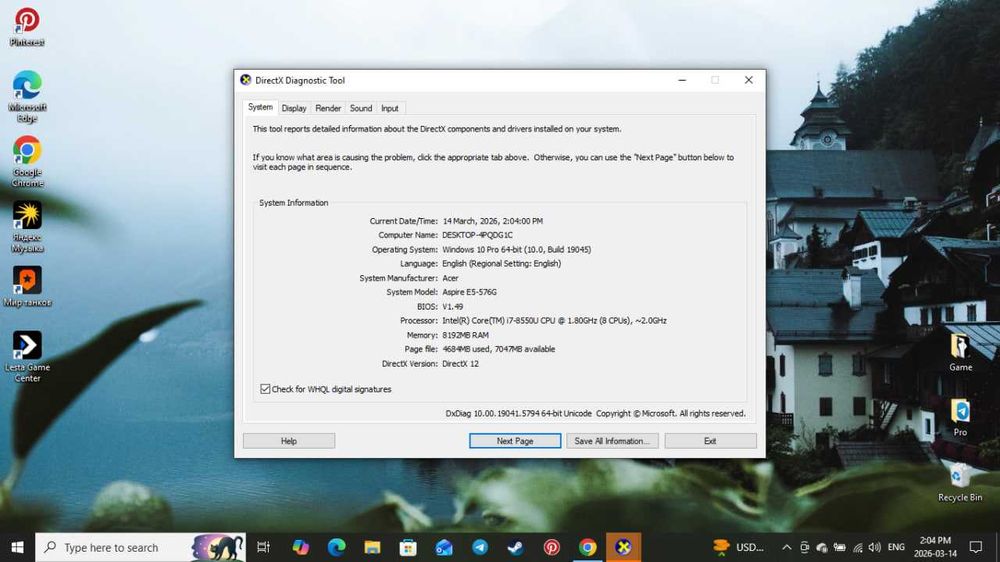Open Pinterest from the taskbar

tap(552, 547)
